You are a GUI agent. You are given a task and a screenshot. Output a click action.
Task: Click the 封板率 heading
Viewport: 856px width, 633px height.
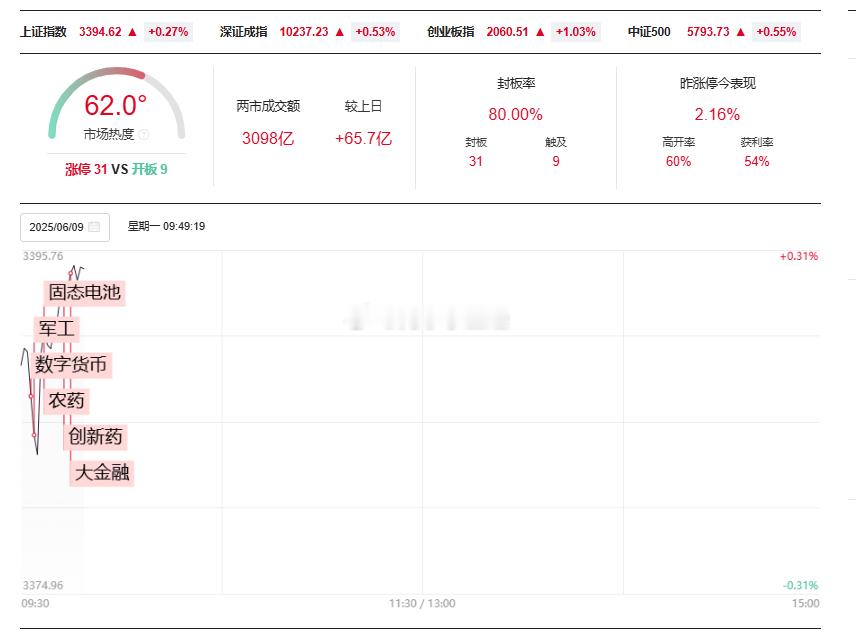click(516, 83)
